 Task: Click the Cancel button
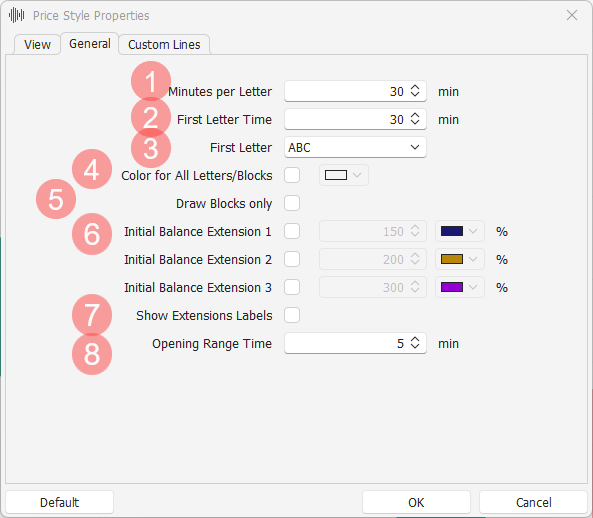click(x=533, y=502)
